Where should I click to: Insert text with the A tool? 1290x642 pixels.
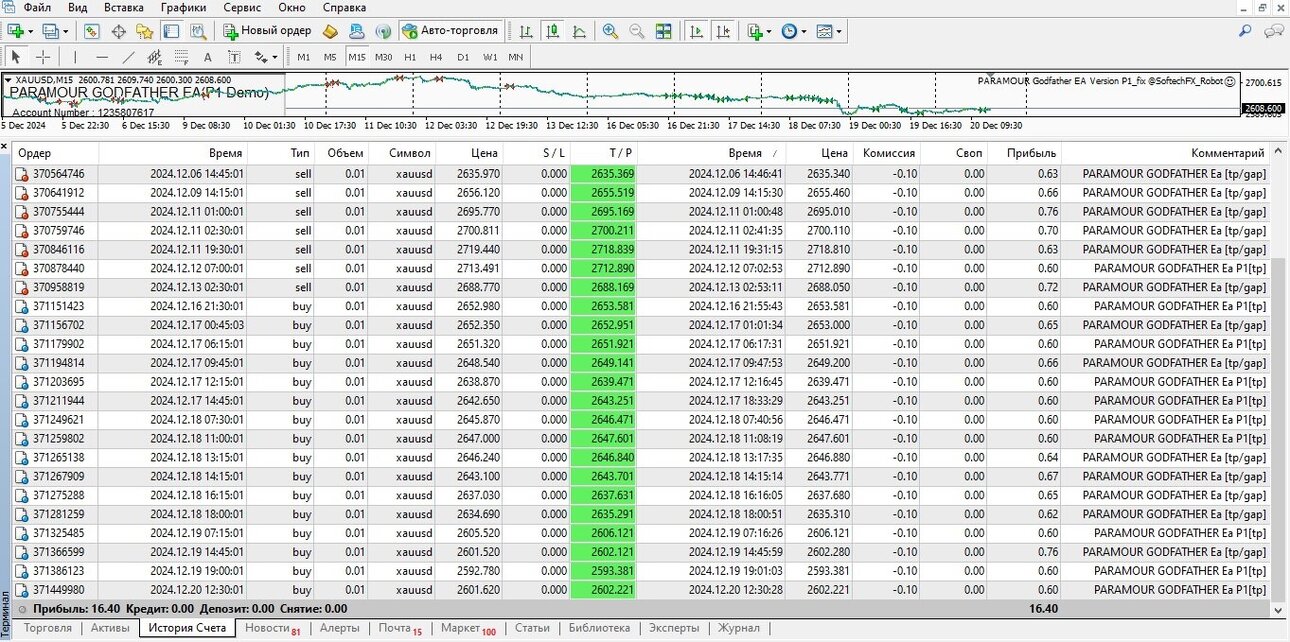pyautogui.click(x=208, y=57)
